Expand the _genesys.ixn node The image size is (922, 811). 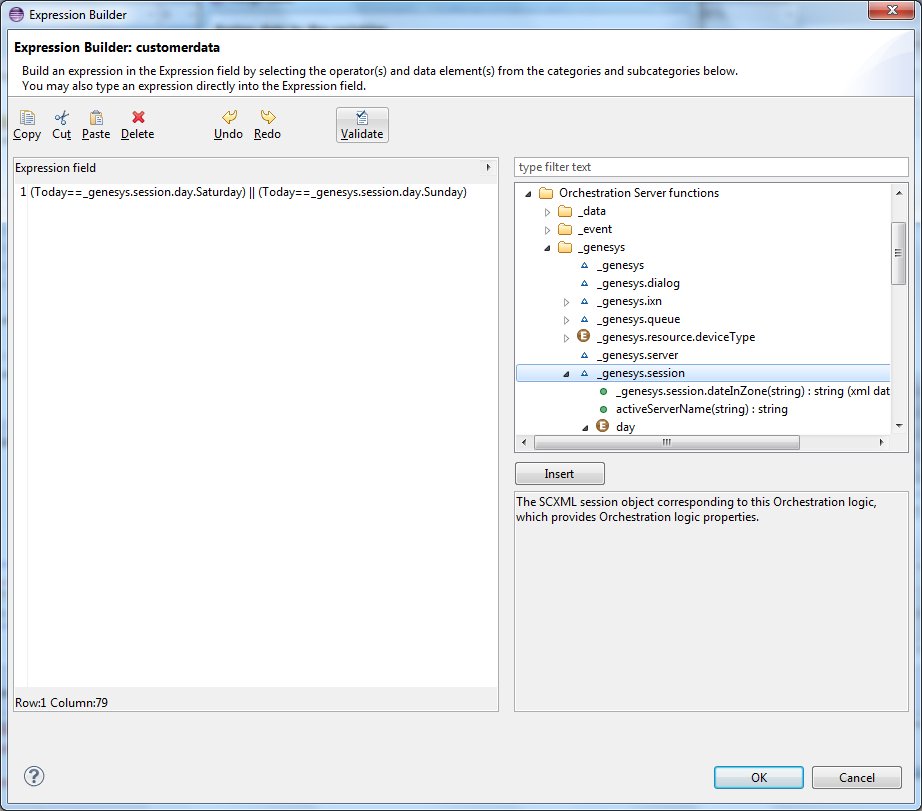566,302
